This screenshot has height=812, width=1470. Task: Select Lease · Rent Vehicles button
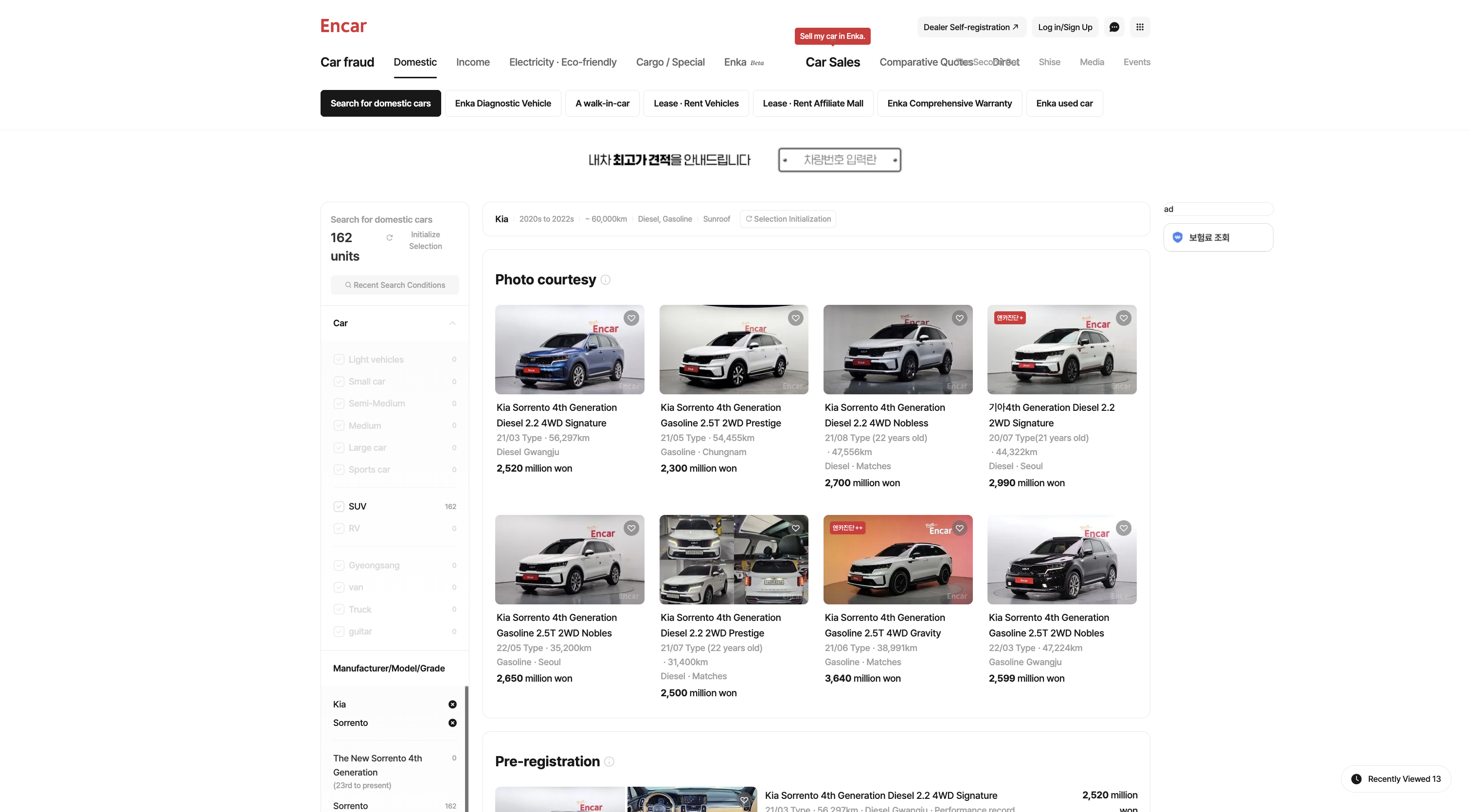[x=696, y=103]
